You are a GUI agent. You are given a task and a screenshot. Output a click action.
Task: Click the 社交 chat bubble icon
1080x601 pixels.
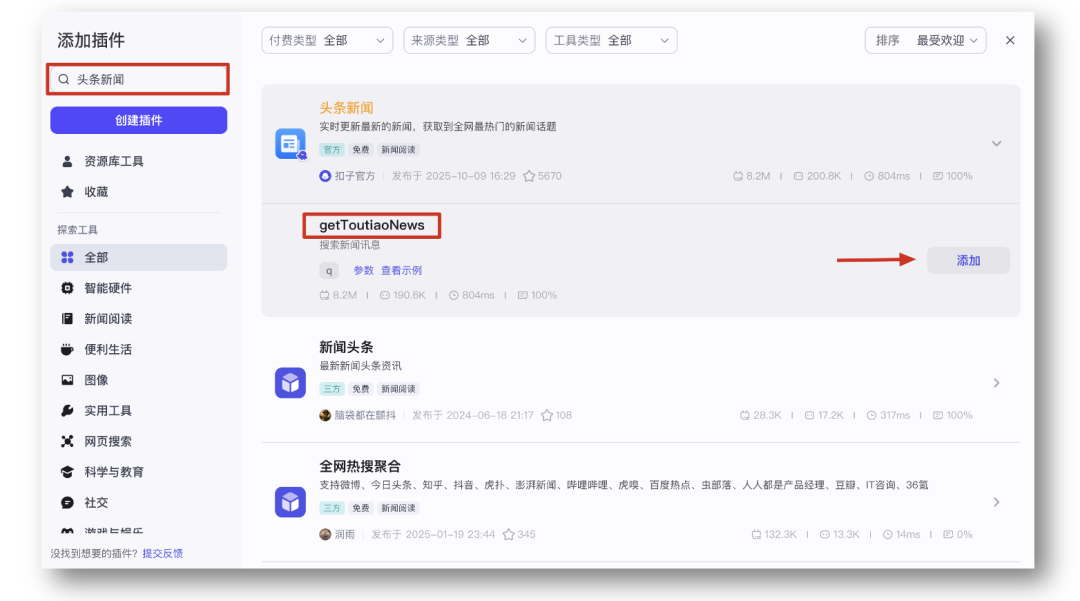(x=67, y=503)
